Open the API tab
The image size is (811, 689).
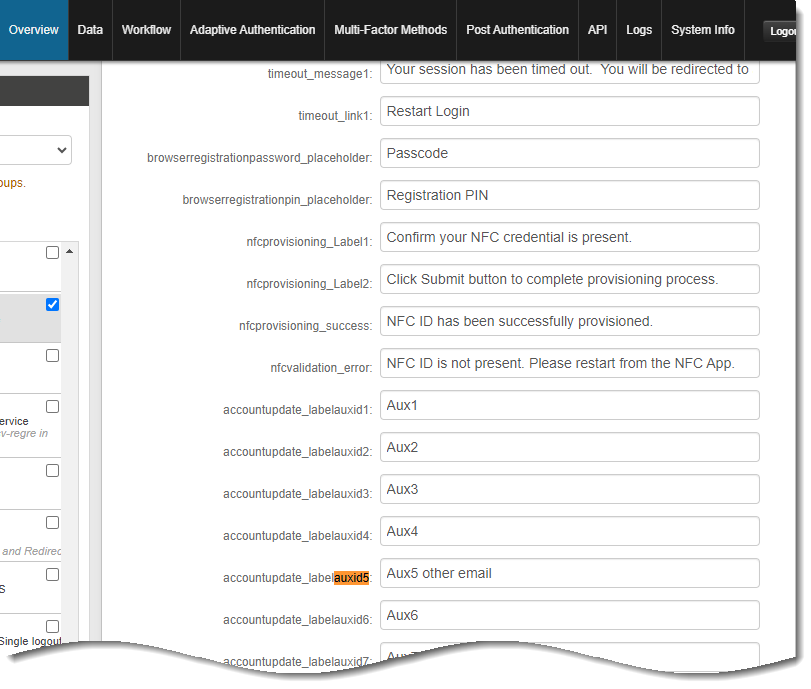(597, 30)
